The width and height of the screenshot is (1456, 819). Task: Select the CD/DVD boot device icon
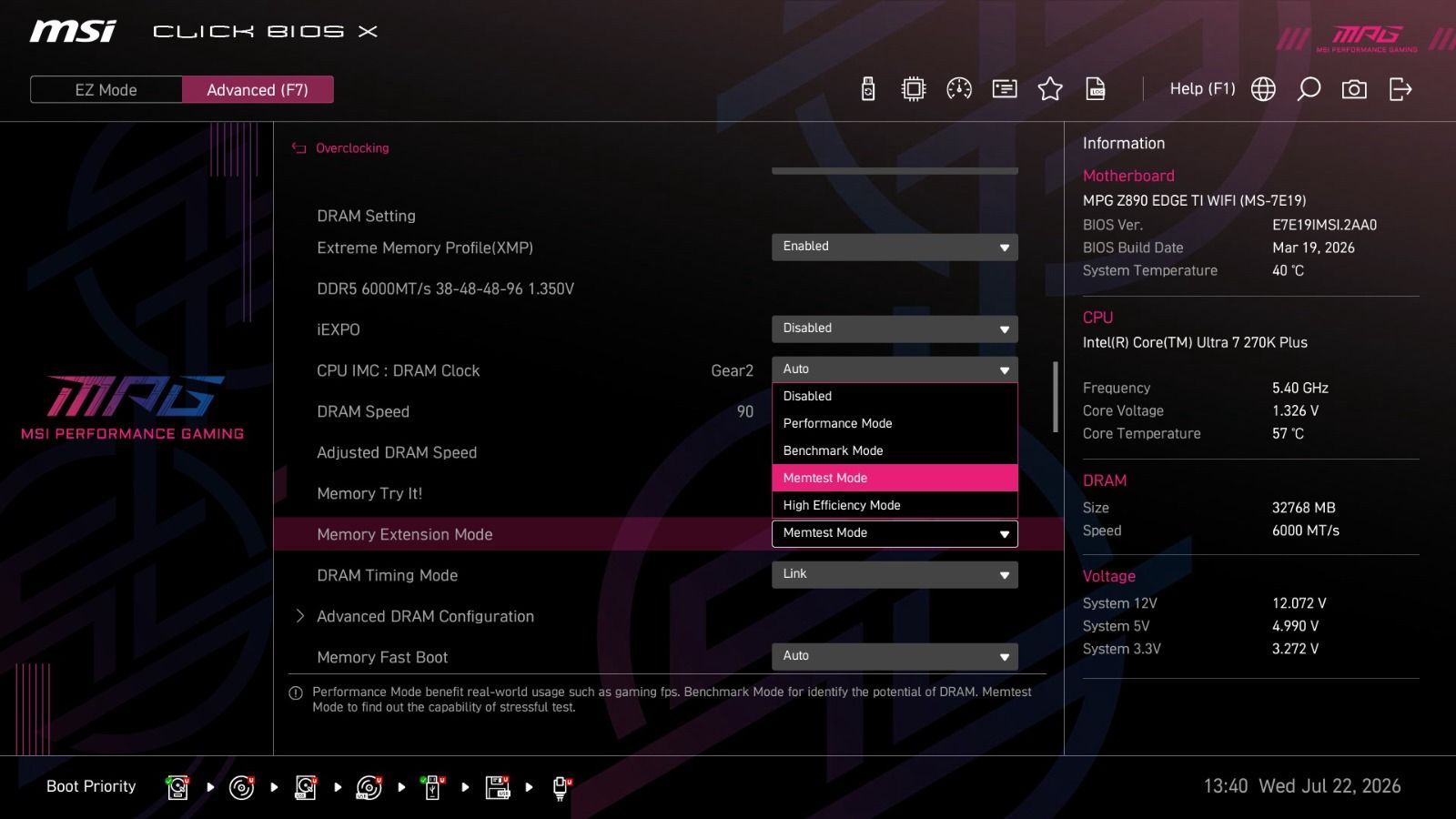point(241,787)
